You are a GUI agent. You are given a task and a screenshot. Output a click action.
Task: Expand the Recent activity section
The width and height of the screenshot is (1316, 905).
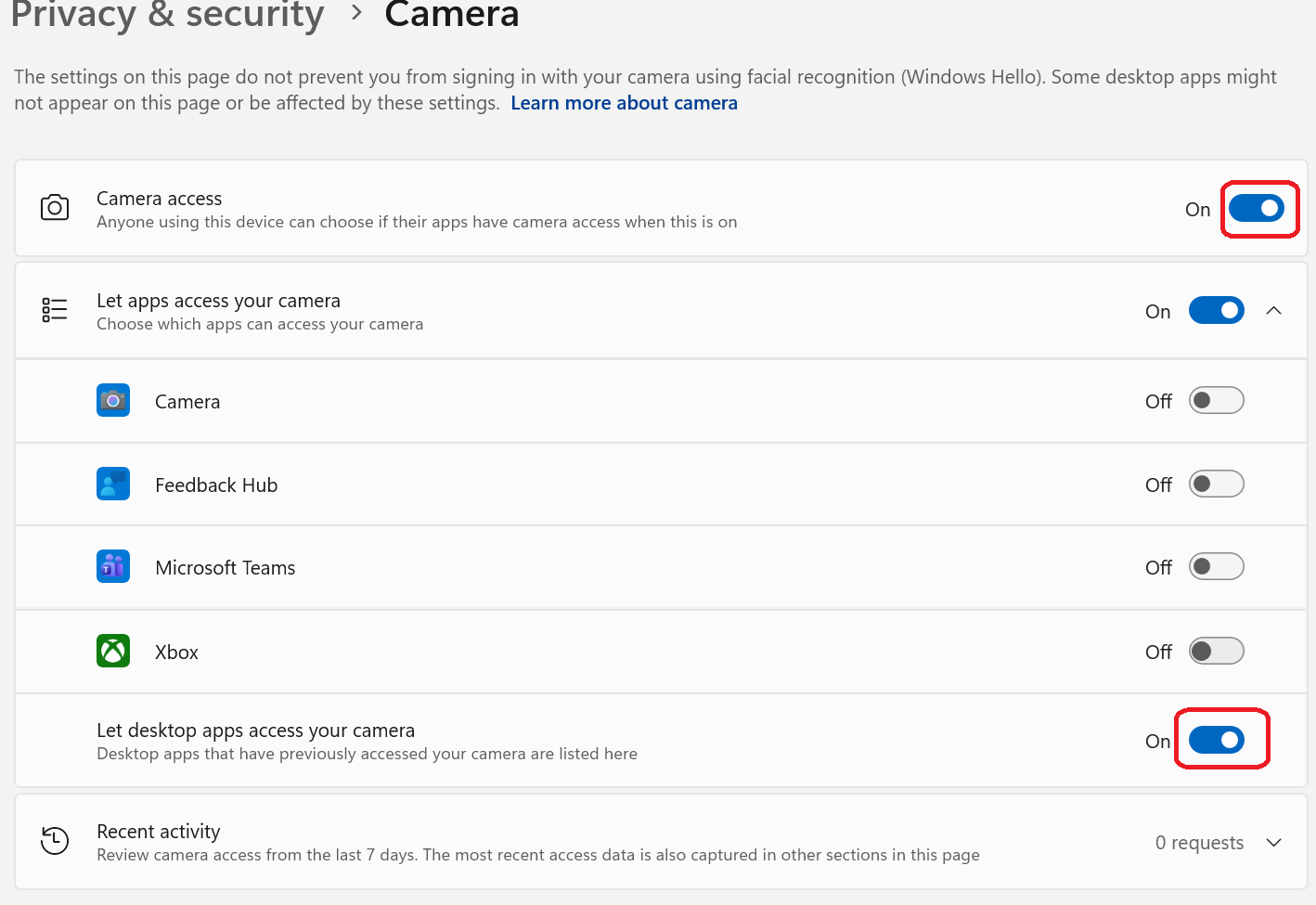tap(1273, 842)
